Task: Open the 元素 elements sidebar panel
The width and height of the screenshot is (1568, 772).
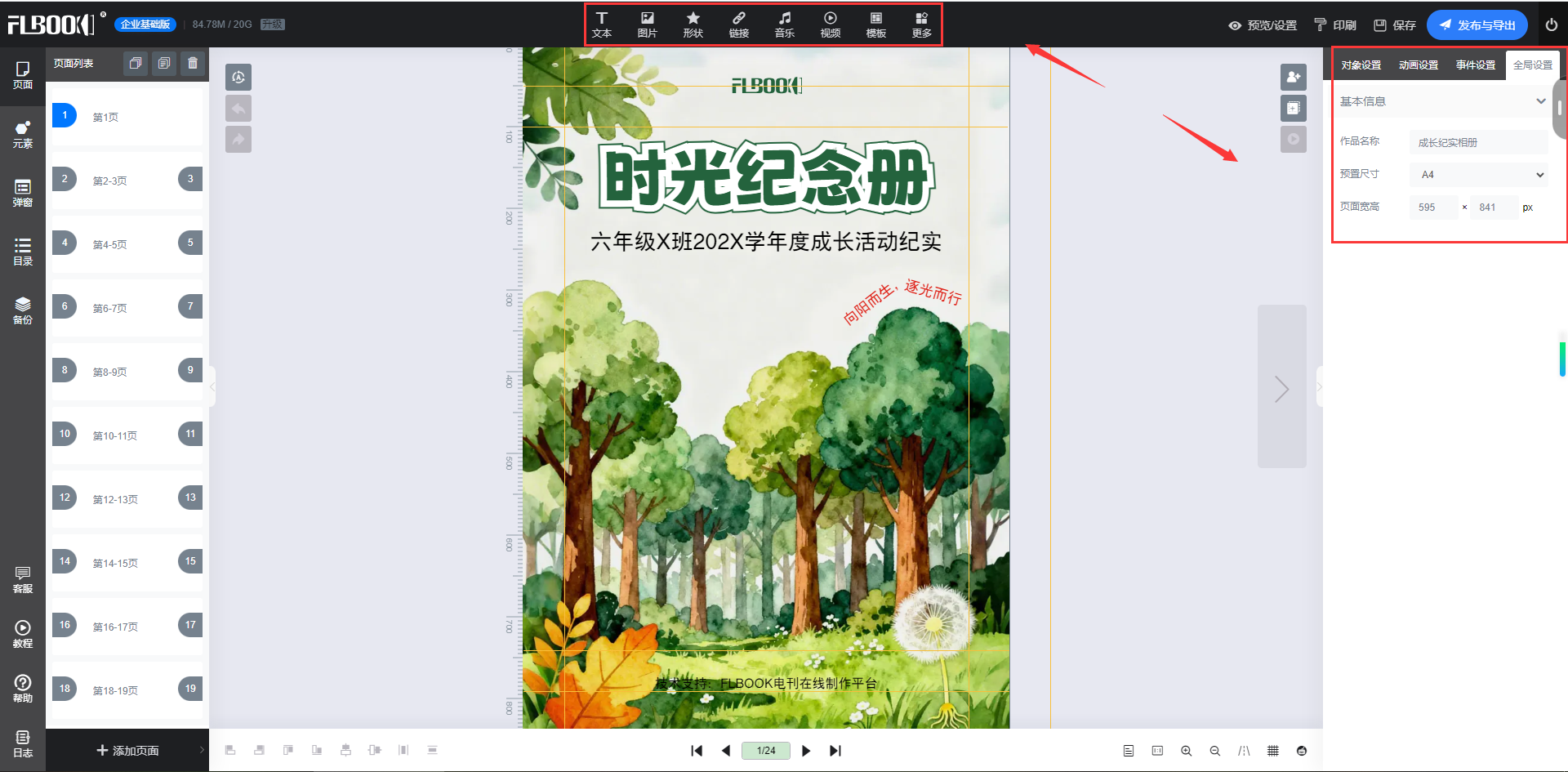Action: [x=23, y=134]
